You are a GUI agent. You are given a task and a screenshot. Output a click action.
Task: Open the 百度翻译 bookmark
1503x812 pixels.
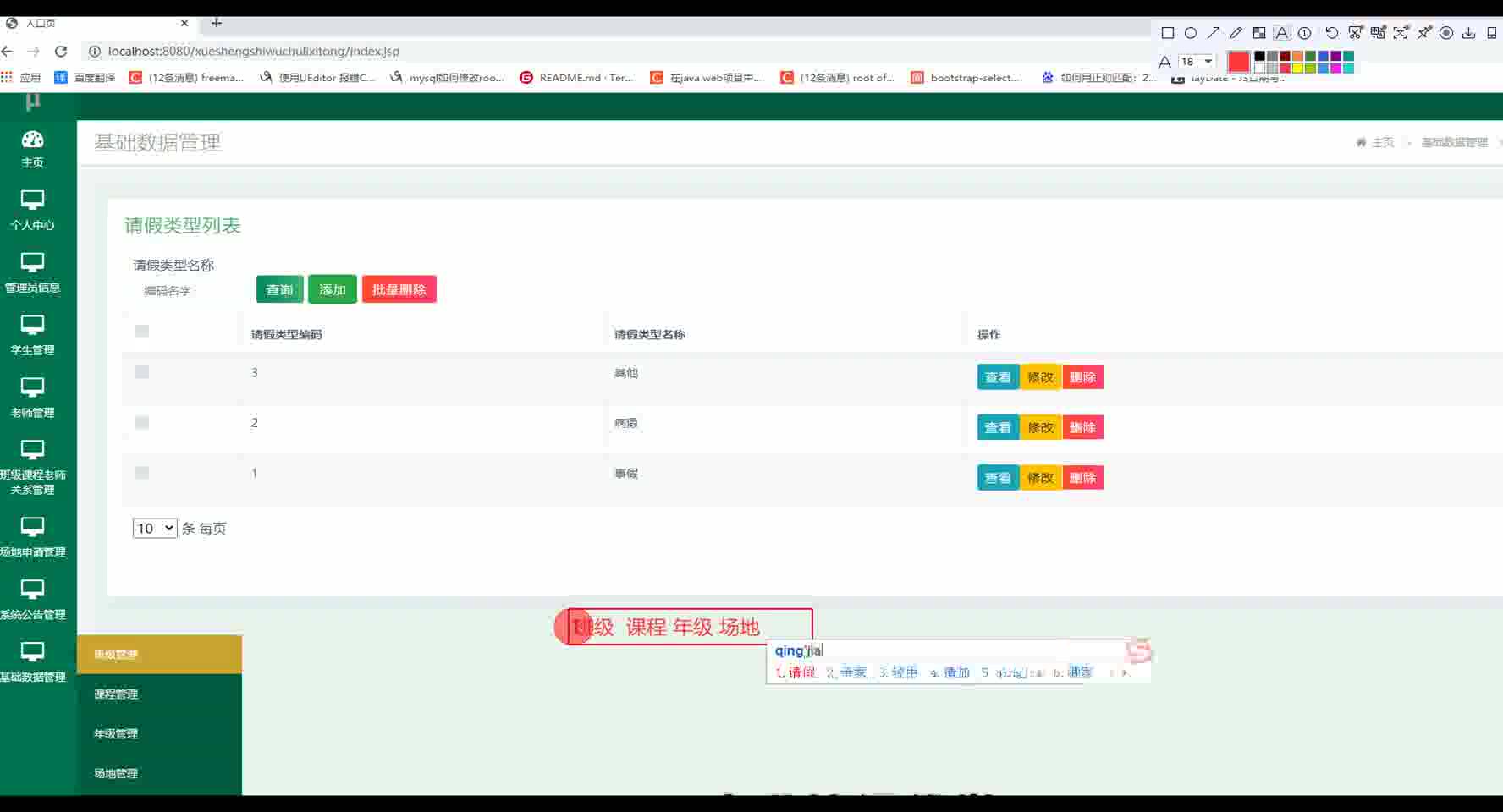[85, 78]
